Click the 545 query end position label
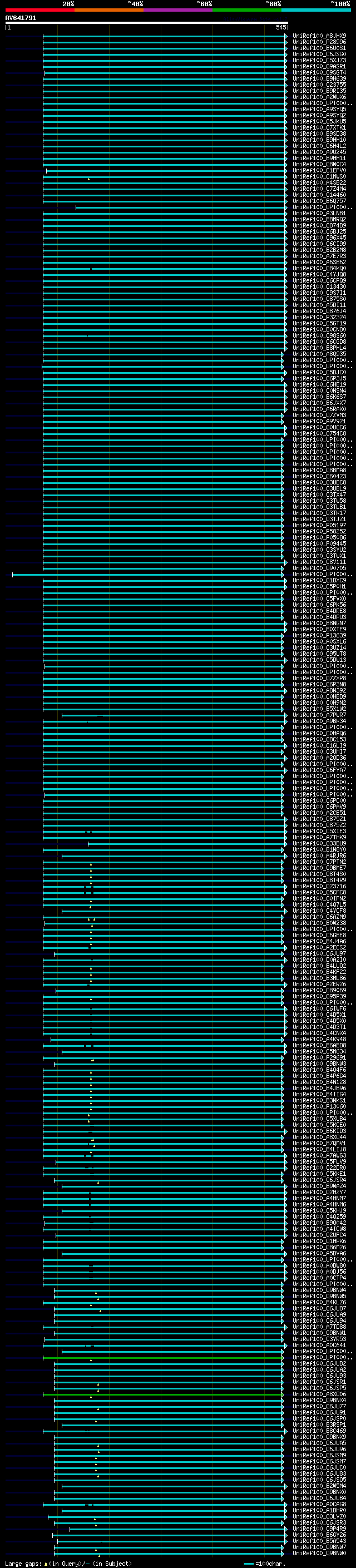 tap(280, 27)
